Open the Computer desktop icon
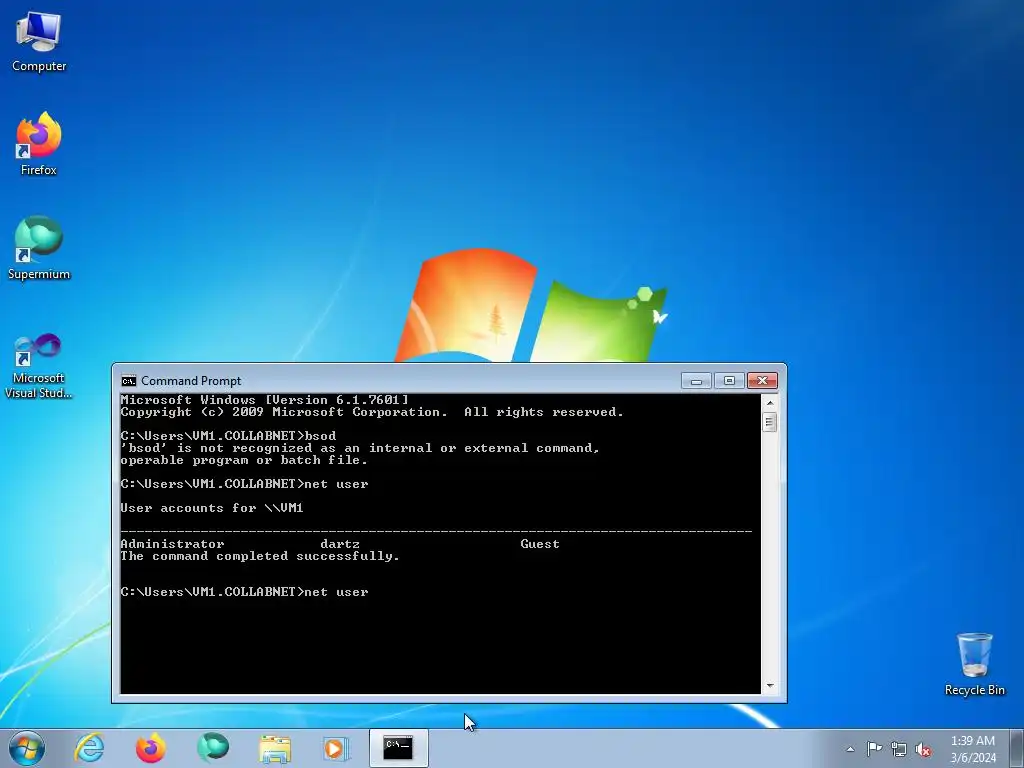Image resolution: width=1024 pixels, height=768 pixels. point(39,42)
